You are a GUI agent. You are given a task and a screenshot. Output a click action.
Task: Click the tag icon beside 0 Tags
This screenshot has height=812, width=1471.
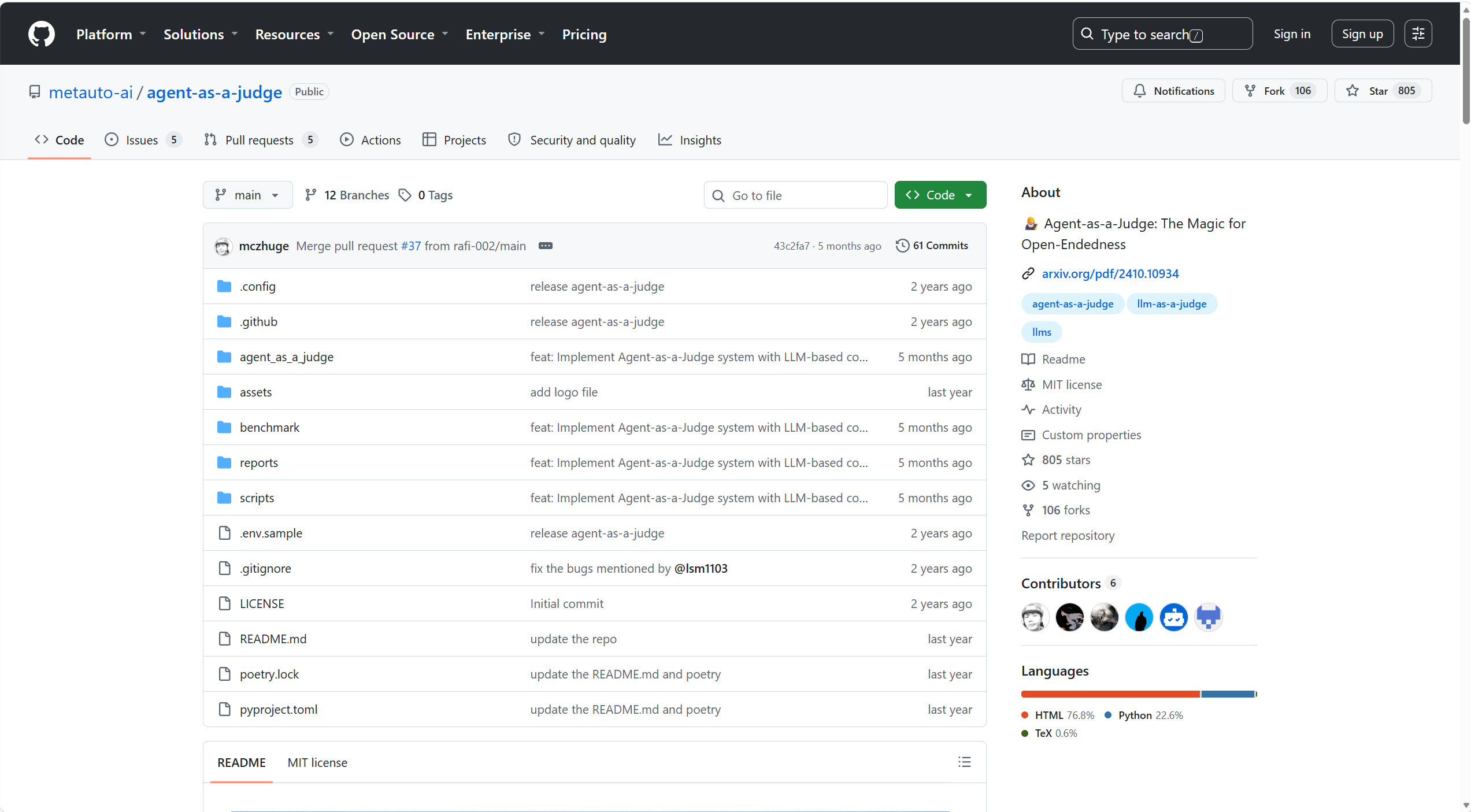click(x=405, y=195)
